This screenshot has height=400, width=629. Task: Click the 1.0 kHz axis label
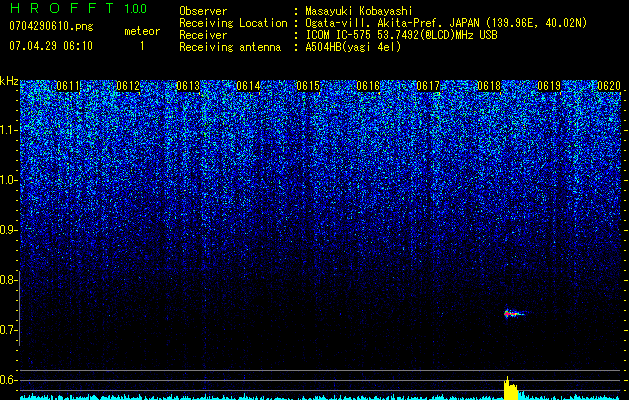point(8,180)
